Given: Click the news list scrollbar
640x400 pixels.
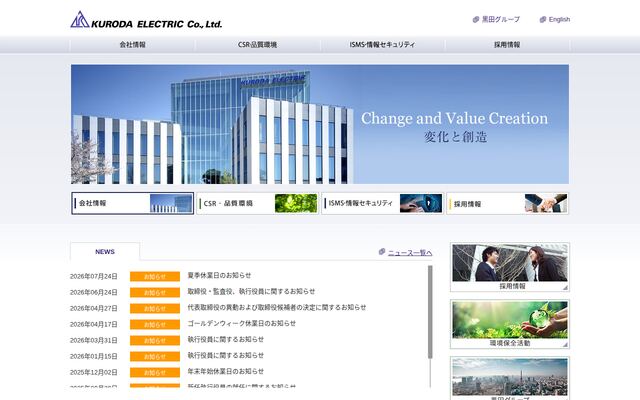Looking at the screenshot, I should tap(430, 312).
